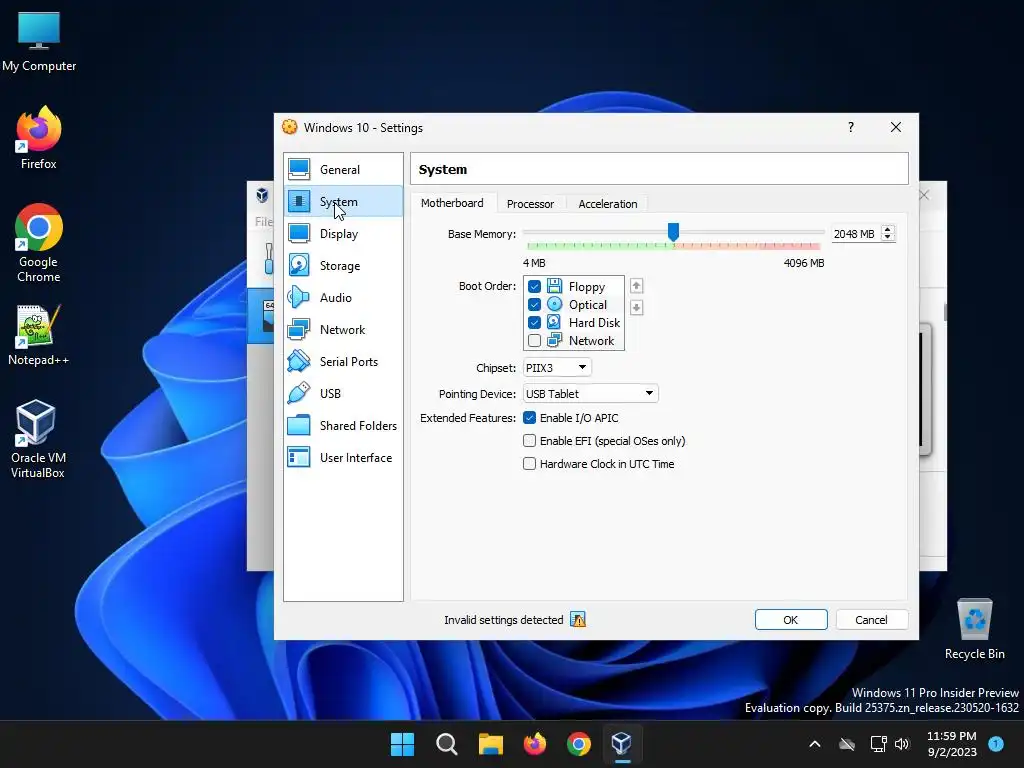Move boot device down with arrow
Screen dimensions: 1024x768
pyautogui.click(x=636, y=308)
